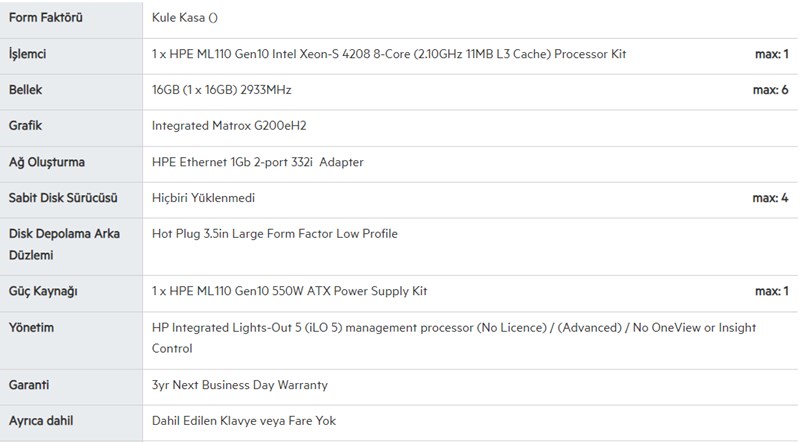Select the İşlemci row label
Viewport: 800px width, 442px height.
pyautogui.click(x=27, y=54)
